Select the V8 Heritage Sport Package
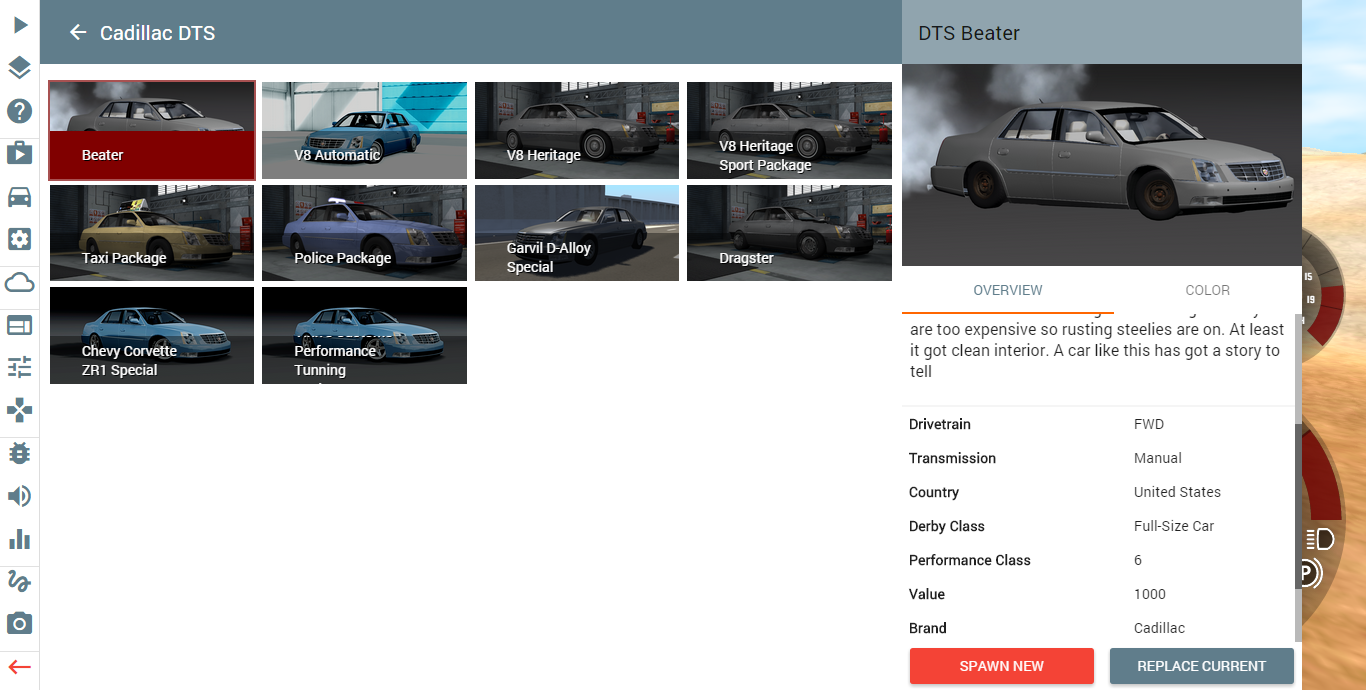 pyautogui.click(x=789, y=130)
